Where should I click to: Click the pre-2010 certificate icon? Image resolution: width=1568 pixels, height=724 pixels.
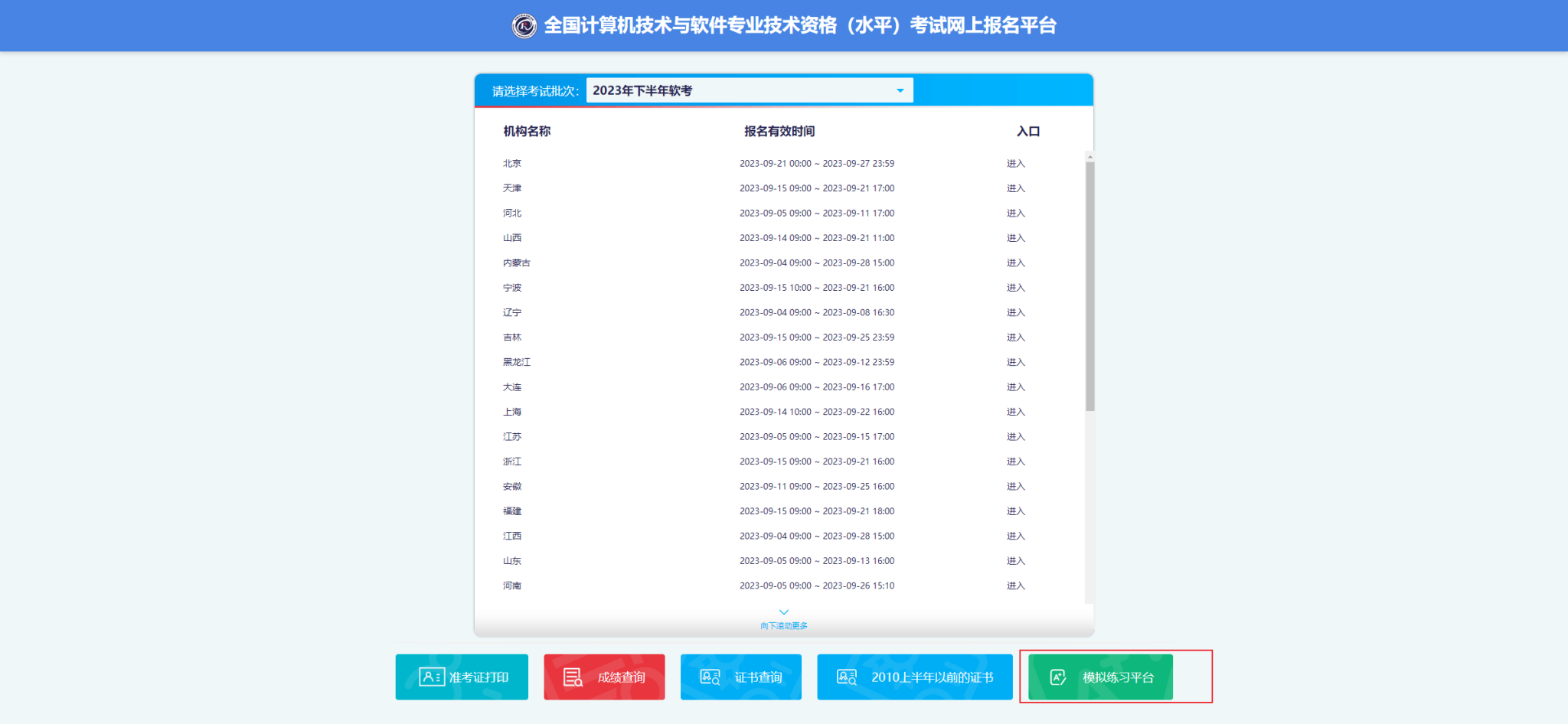(x=847, y=677)
